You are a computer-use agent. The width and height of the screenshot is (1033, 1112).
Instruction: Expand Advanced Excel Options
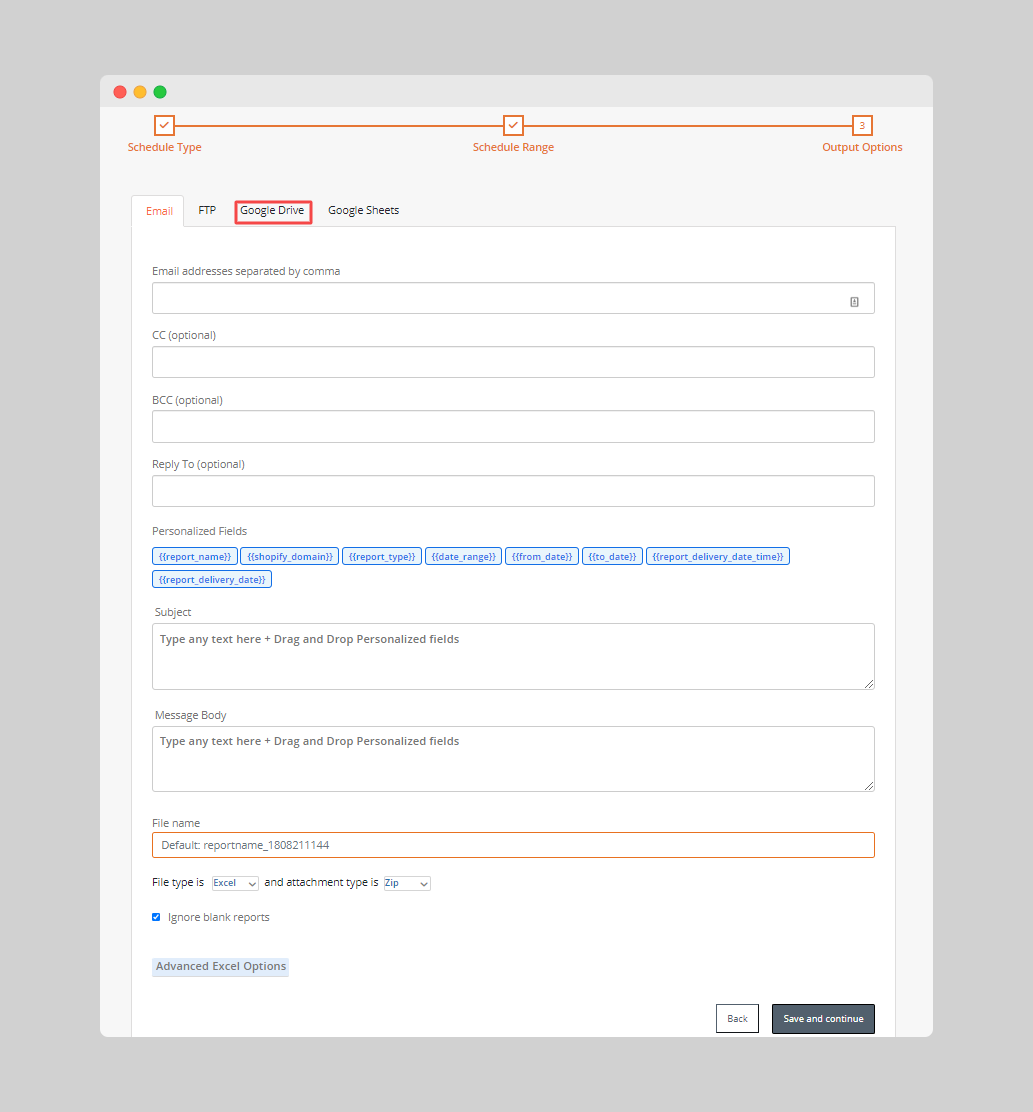[x=221, y=966]
